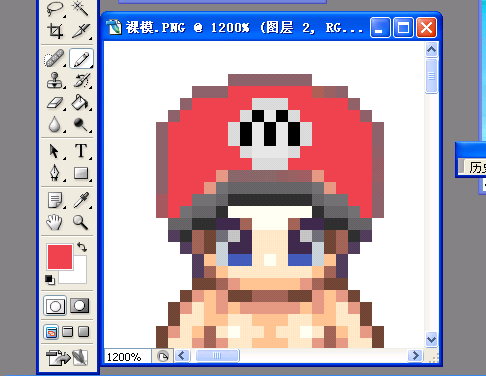Select the Notes tool
The image size is (486, 376).
coord(55,200)
